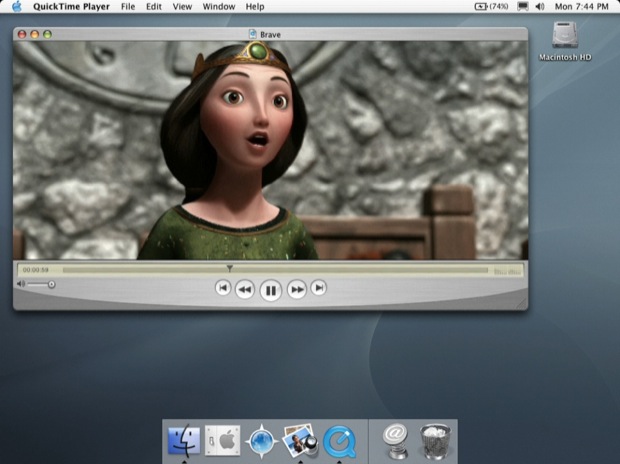Open the Edit menu
This screenshot has height=464, width=620.
(x=153, y=7)
